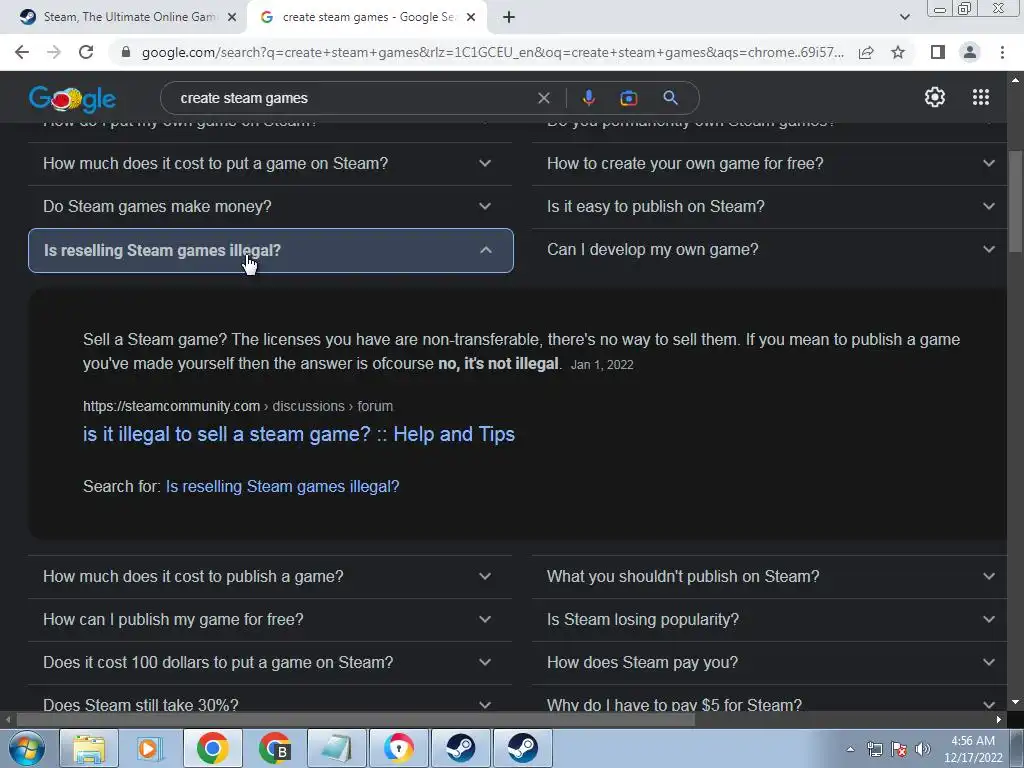Viewport: 1024px width, 768px height.
Task: Expand "Why do I have to pay $5 for Steam?"
Action: [771, 700]
